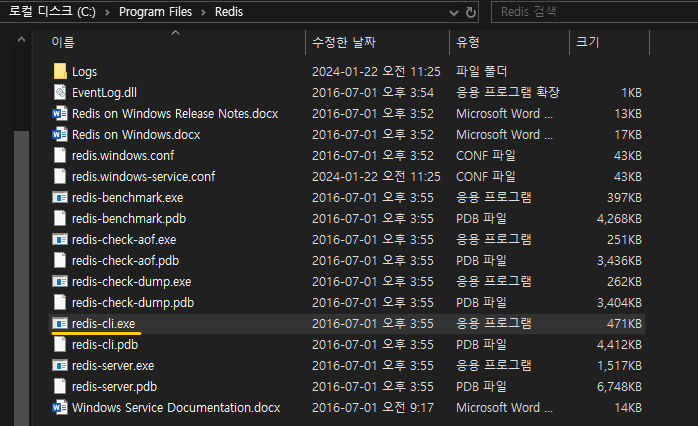Click the redis-benchmark.exe application icon
This screenshot has width=698, height=426.
click(x=60, y=197)
